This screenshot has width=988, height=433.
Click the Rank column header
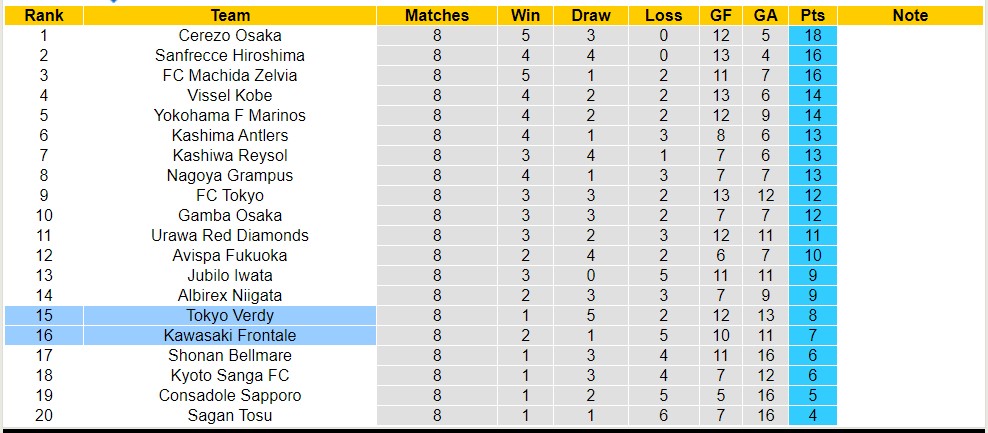[x=44, y=15]
